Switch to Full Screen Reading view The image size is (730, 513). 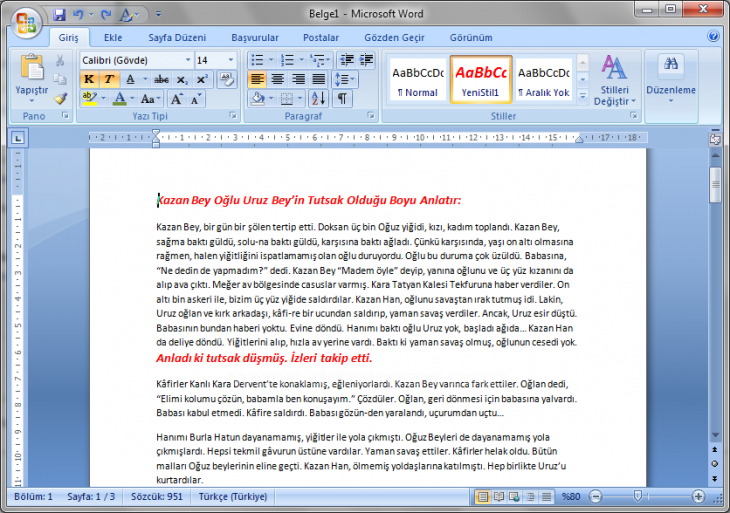[499, 497]
